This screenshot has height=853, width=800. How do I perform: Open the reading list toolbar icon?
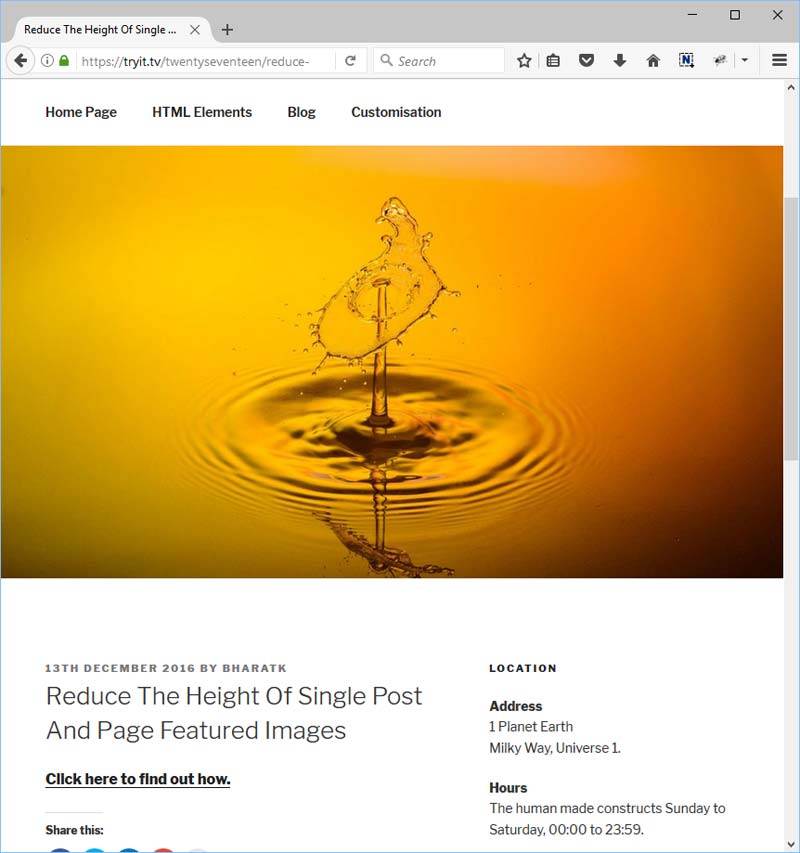pyautogui.click(x=553, y=60)
